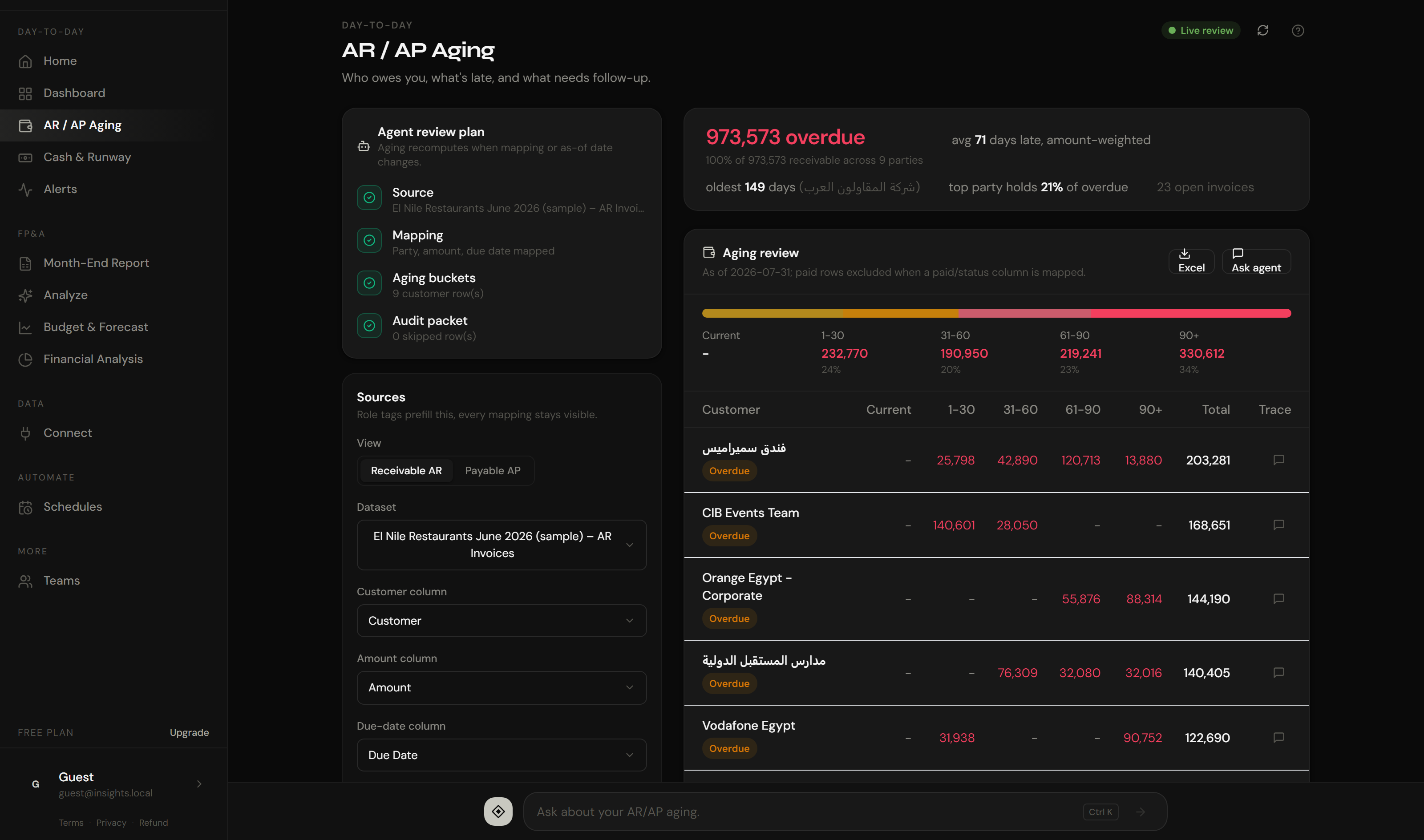
Task: Click the AR / AP Aging wallet icon
Action: [x=25, y=125]
